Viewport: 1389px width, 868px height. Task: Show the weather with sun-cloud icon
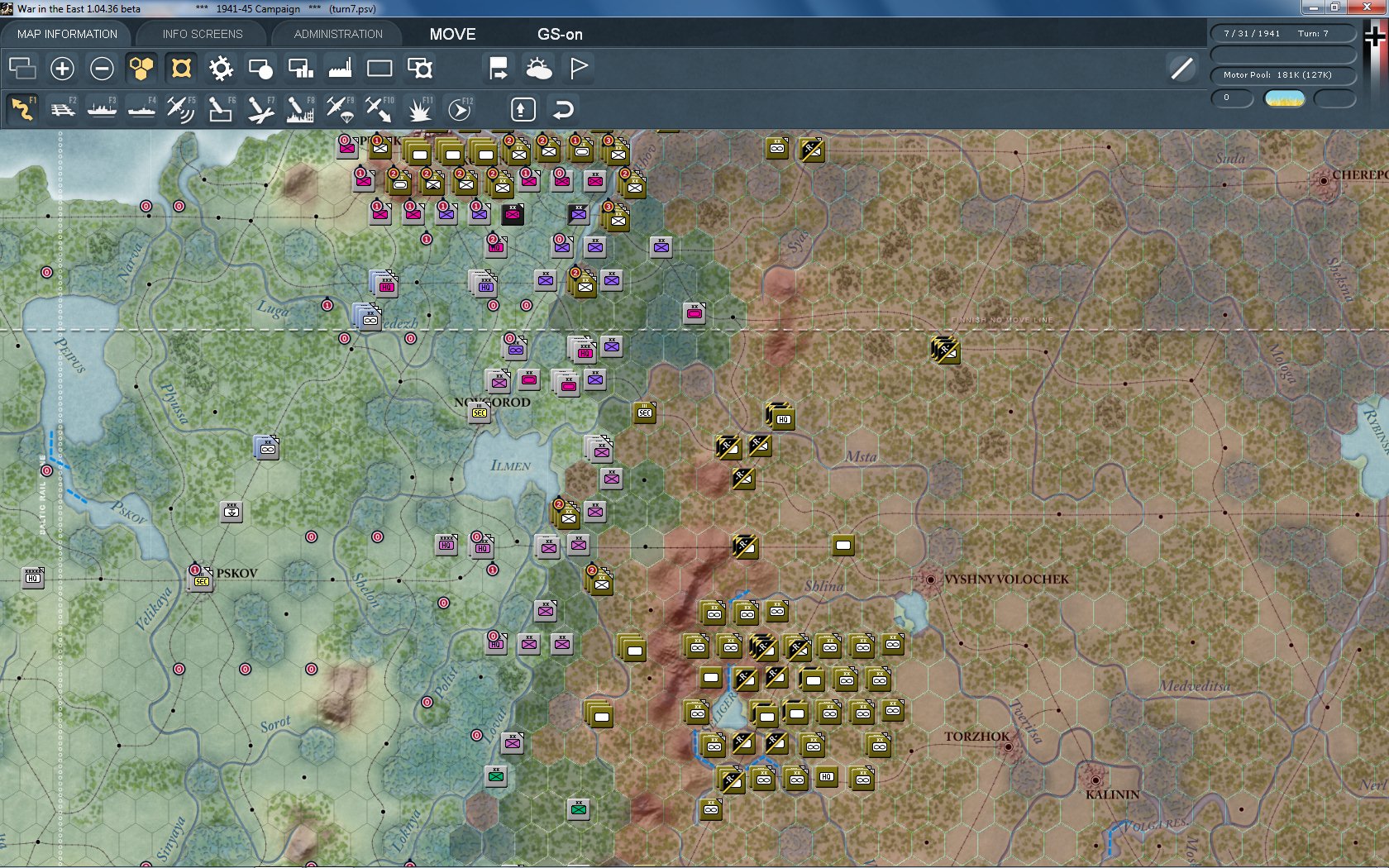point(538,68)
